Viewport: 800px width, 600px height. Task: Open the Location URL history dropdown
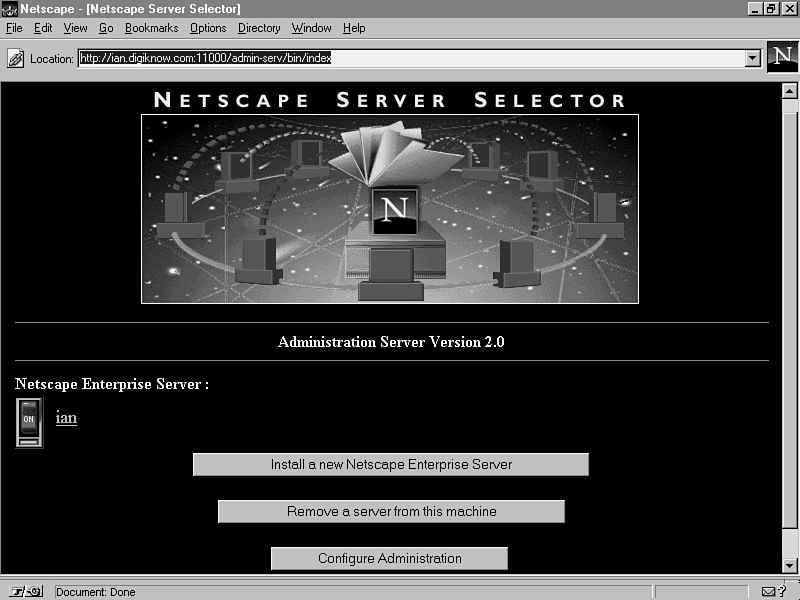(753, 58)
